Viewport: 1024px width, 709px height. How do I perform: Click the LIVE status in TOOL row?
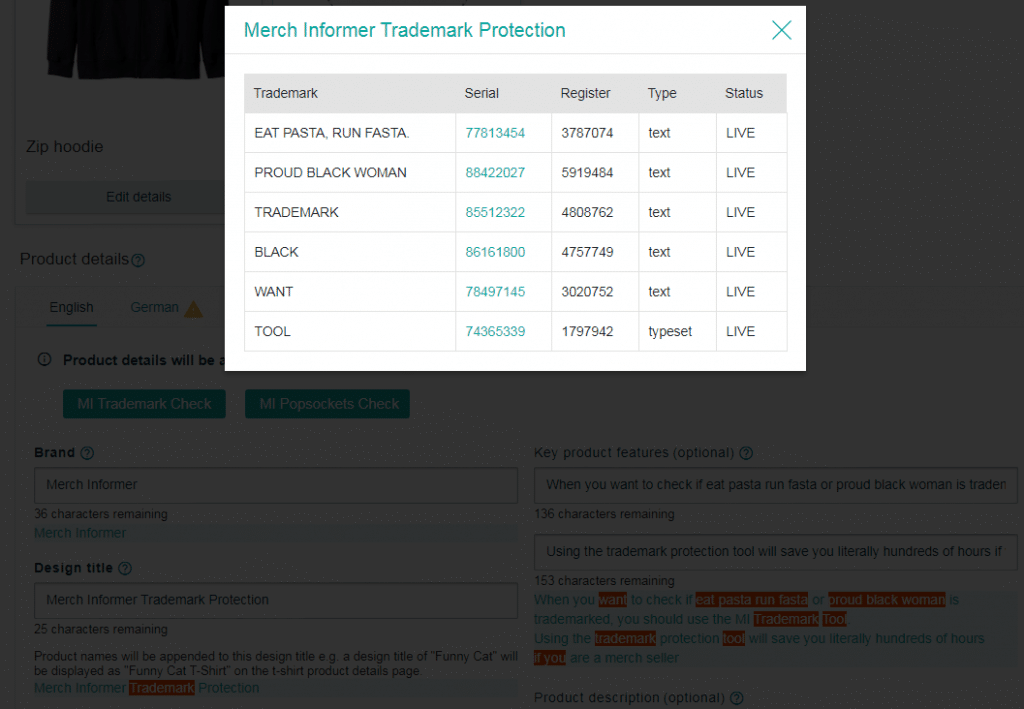[x=740, y=332]
